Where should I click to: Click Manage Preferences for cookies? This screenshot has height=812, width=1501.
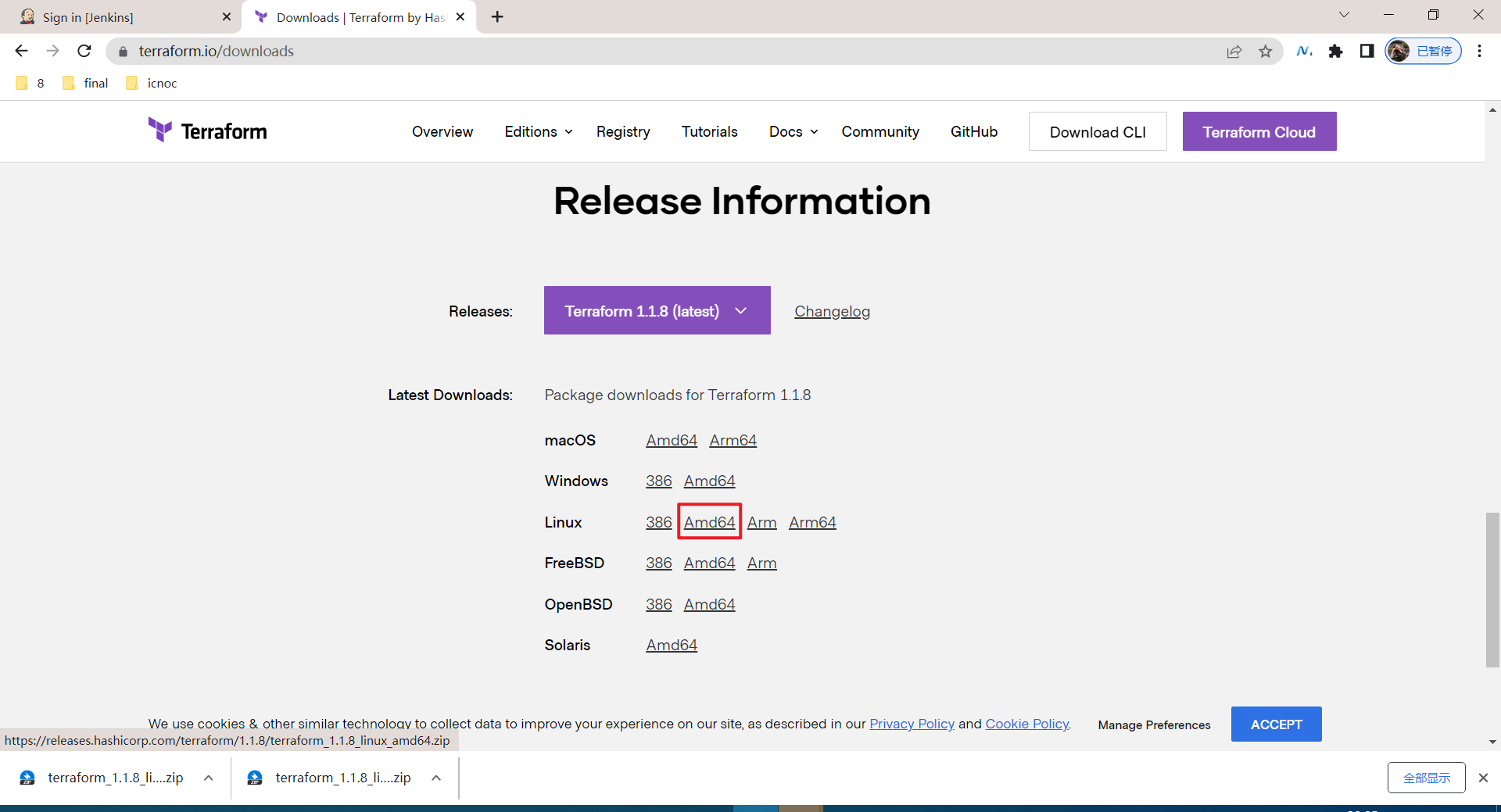(x=1154, y=724)
